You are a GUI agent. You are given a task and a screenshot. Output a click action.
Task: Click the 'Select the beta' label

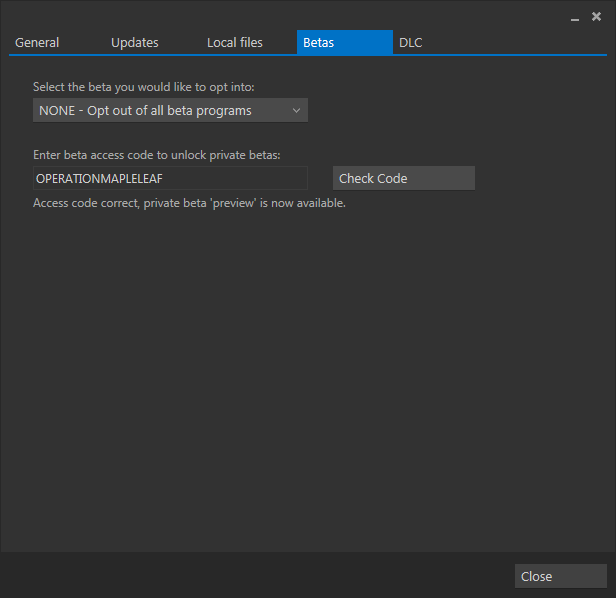coord(144,87)
